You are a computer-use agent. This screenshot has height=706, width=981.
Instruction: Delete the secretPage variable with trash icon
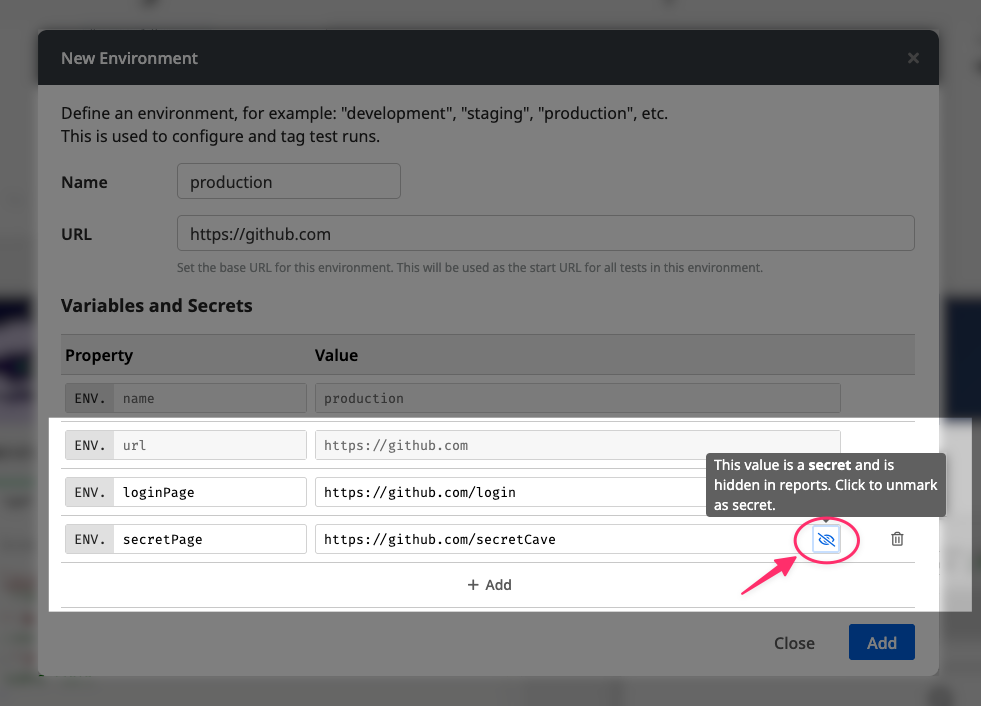coord(897,539)
